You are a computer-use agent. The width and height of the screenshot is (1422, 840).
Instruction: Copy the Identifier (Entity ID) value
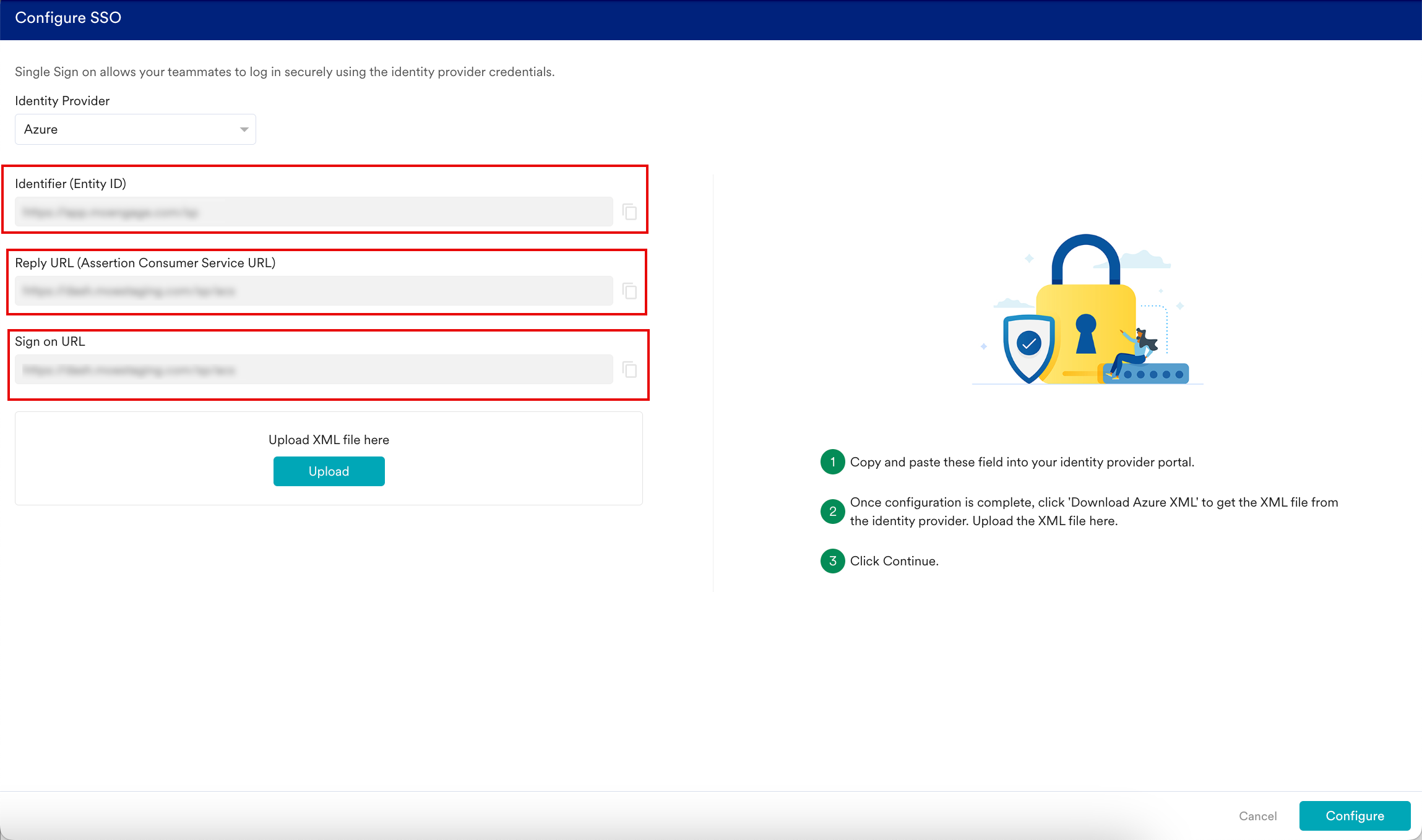point(629,212)
